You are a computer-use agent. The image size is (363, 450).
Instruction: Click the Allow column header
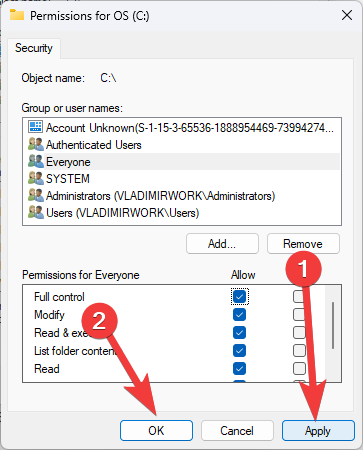tap(243, 275)
